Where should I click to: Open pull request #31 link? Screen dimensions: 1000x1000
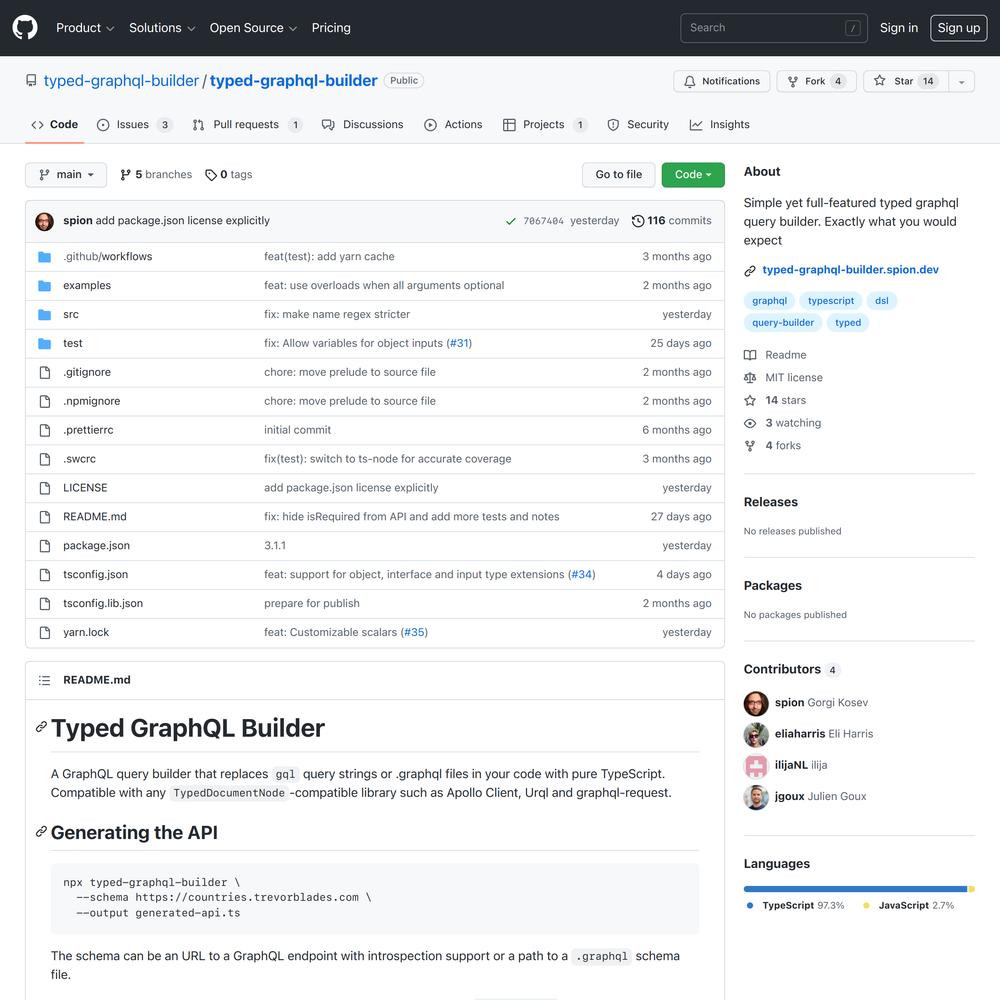459,343
